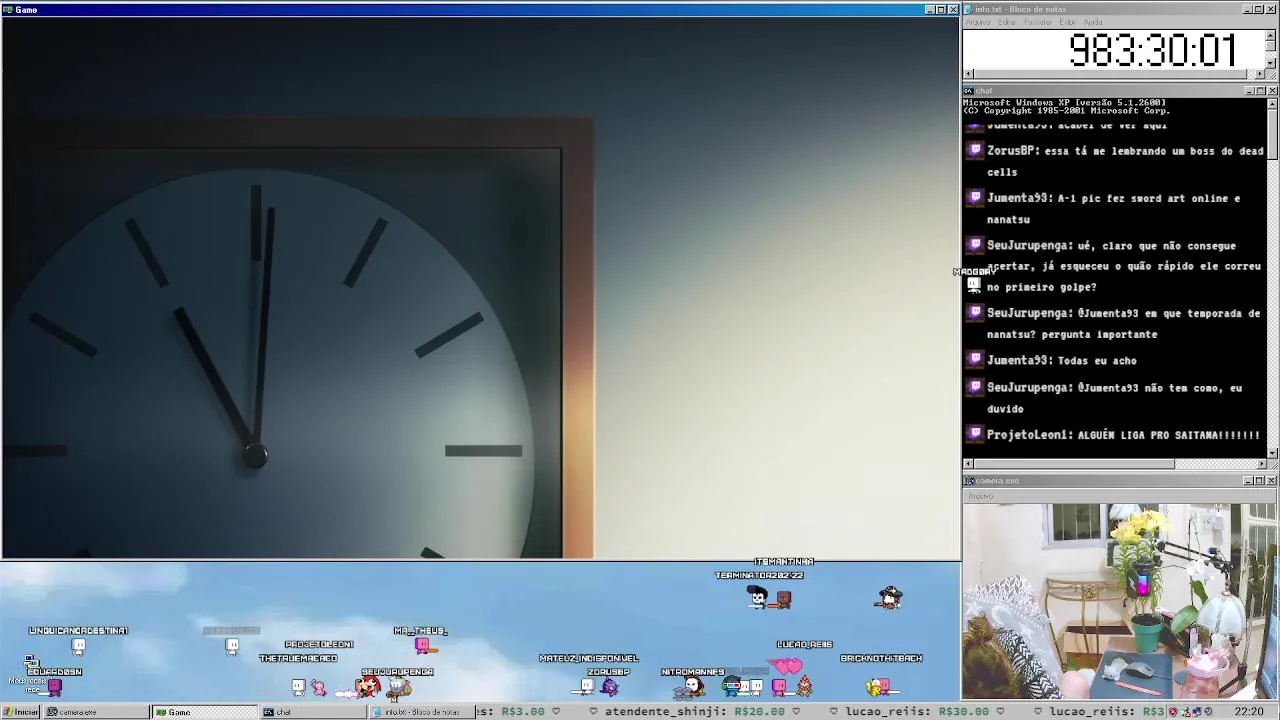Viewport: 1280px width, 720px height.
Task: Click Twitch badge beside 'ué, claro que' message
Action: [x=976, y=245]
